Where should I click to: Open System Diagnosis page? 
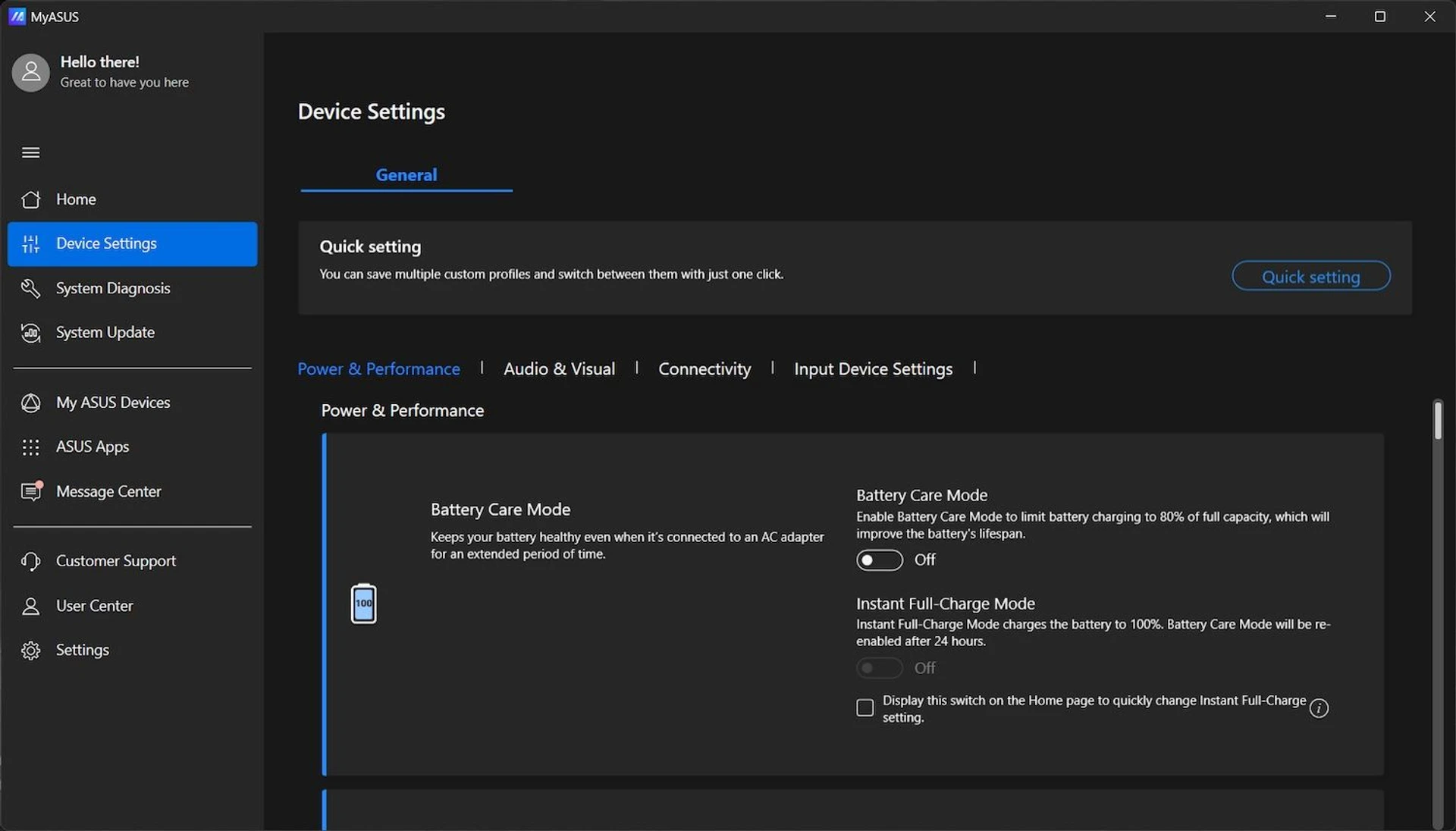(x=132, y=288)
